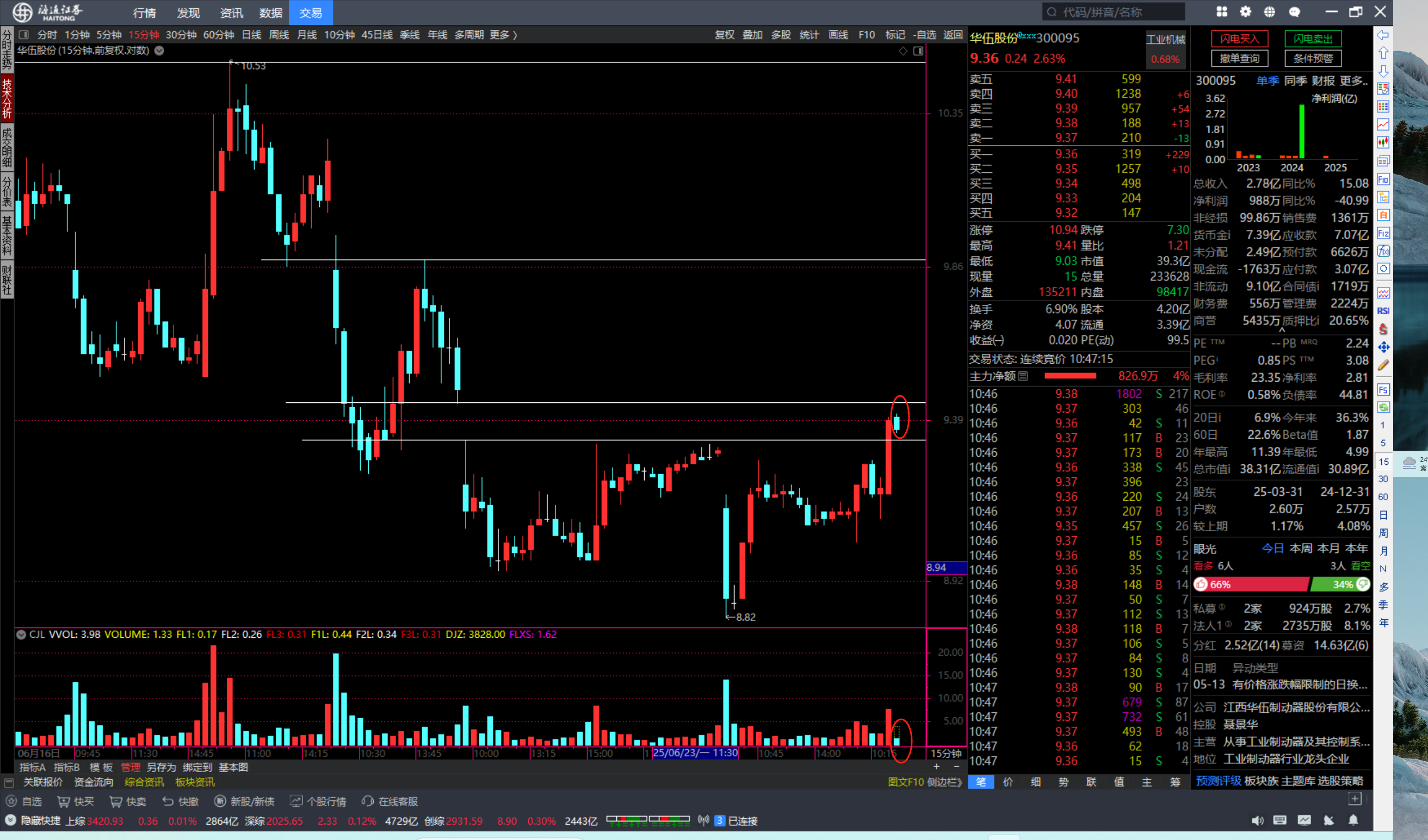Click the add panel plus box icon
This screenshot has width=1428, height=840.
(x=1355, y=799)
